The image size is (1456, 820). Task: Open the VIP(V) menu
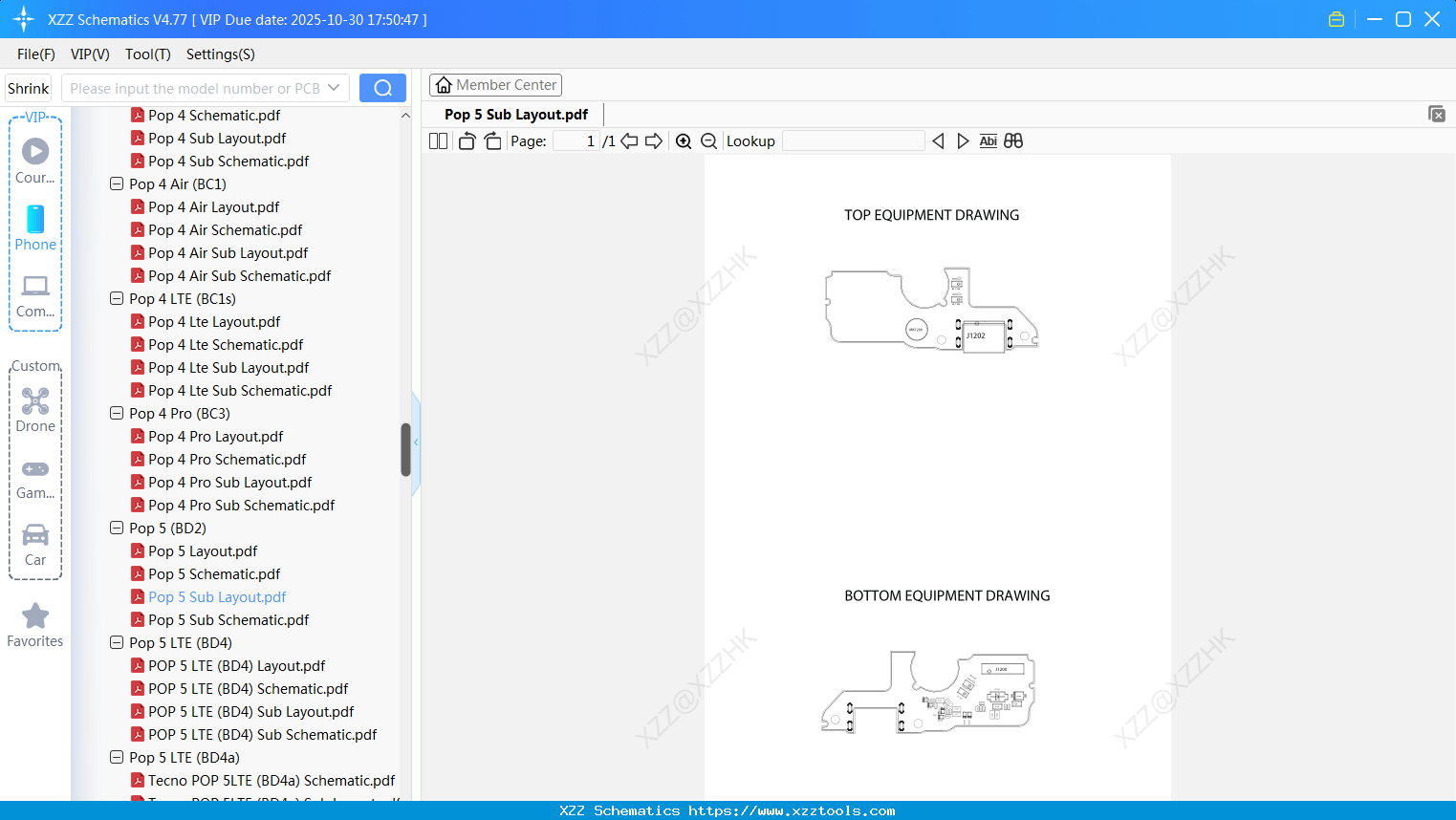click(89, 54)
